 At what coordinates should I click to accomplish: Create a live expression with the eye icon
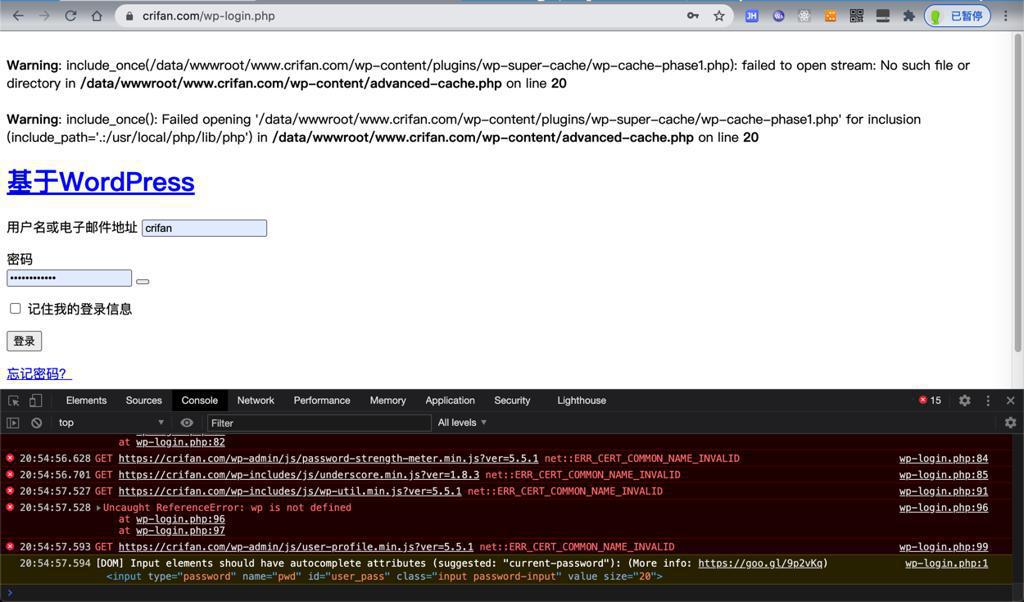tap(187, 422)
